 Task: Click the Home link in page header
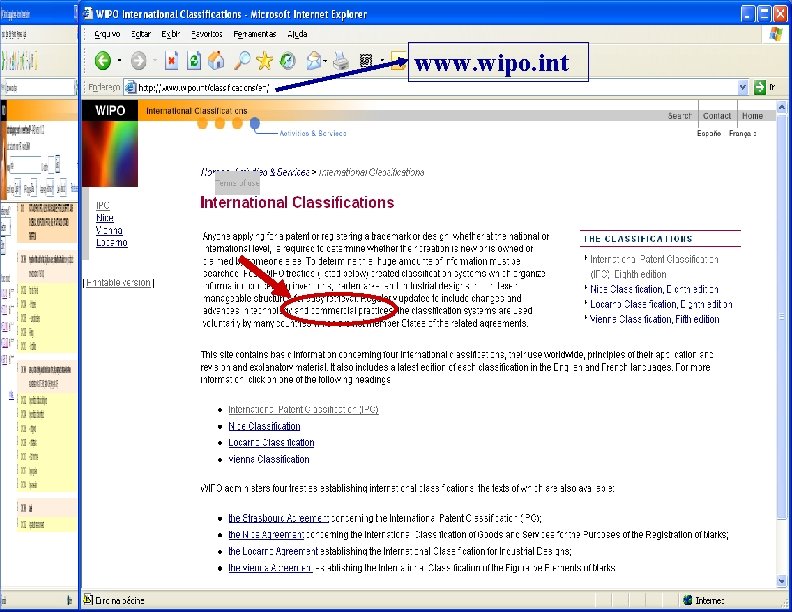pyautogui.click(x=752, y=116)
